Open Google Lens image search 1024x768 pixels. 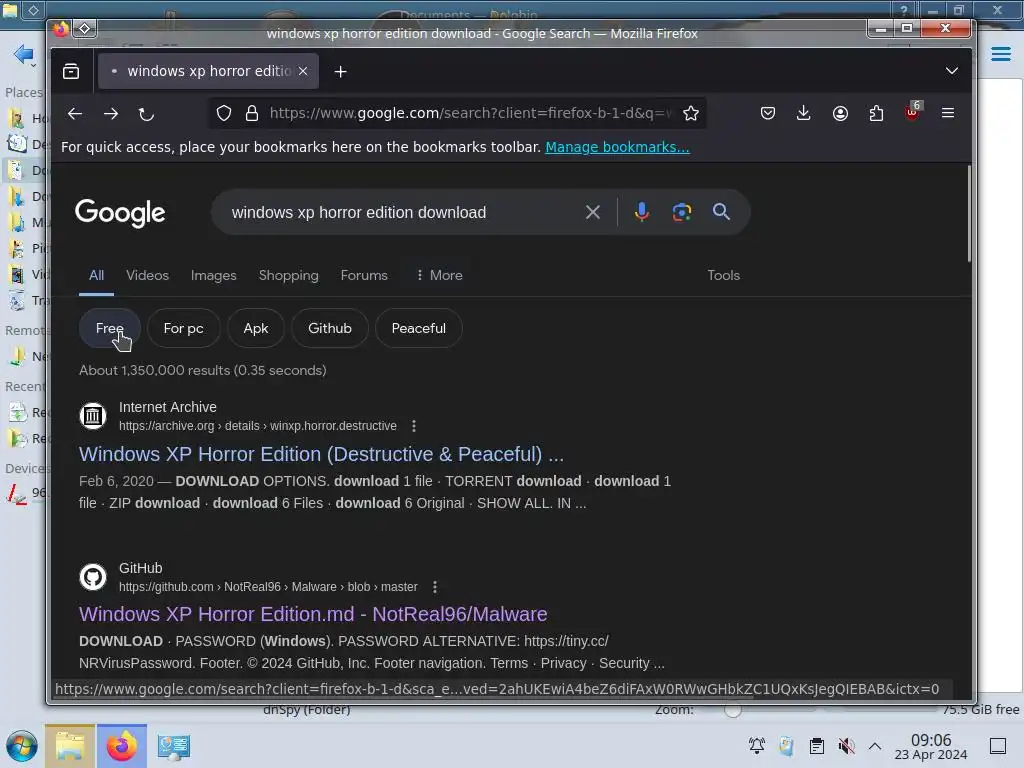(x=682, y=212)
